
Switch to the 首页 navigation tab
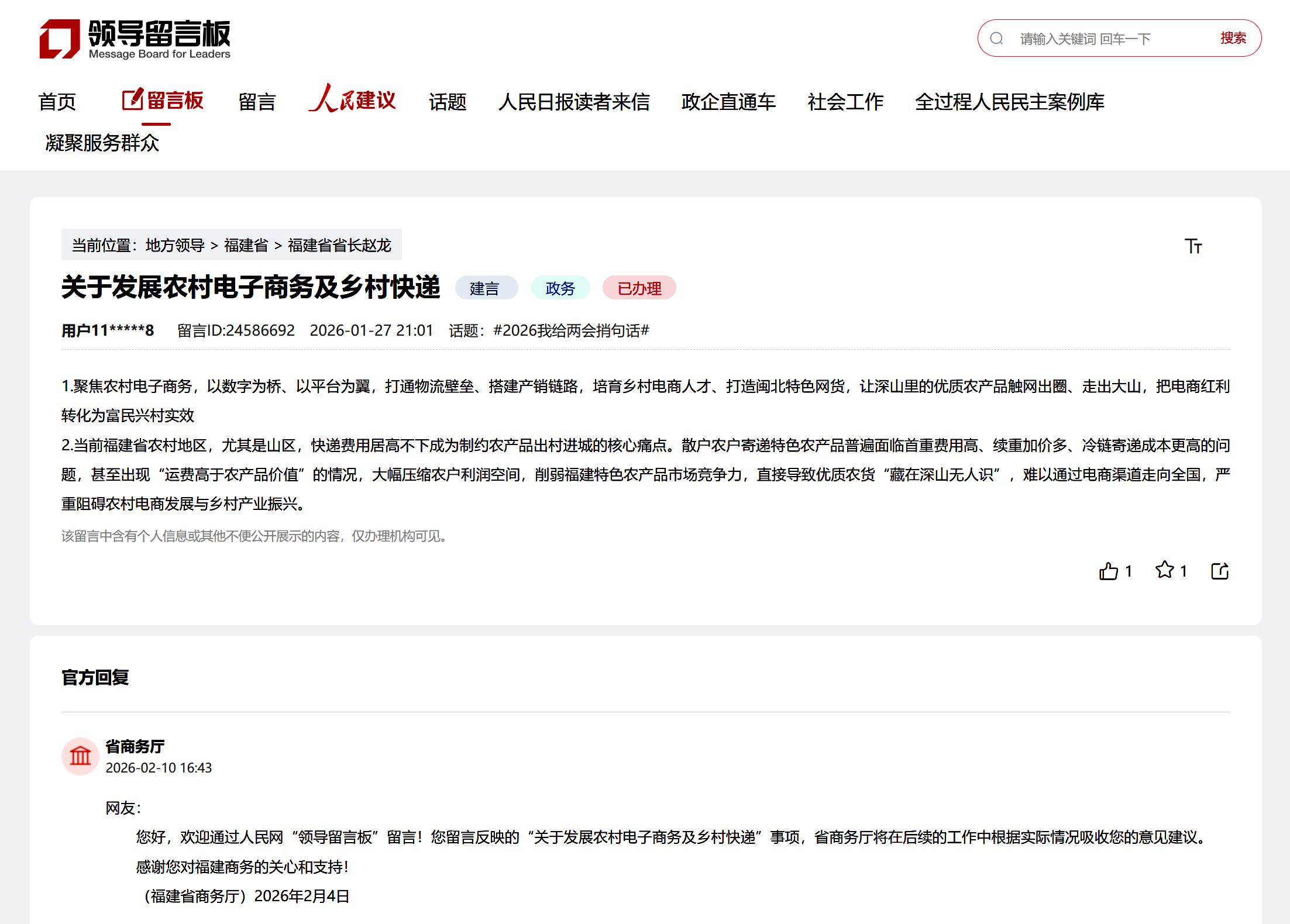click(x=57, y=101)
